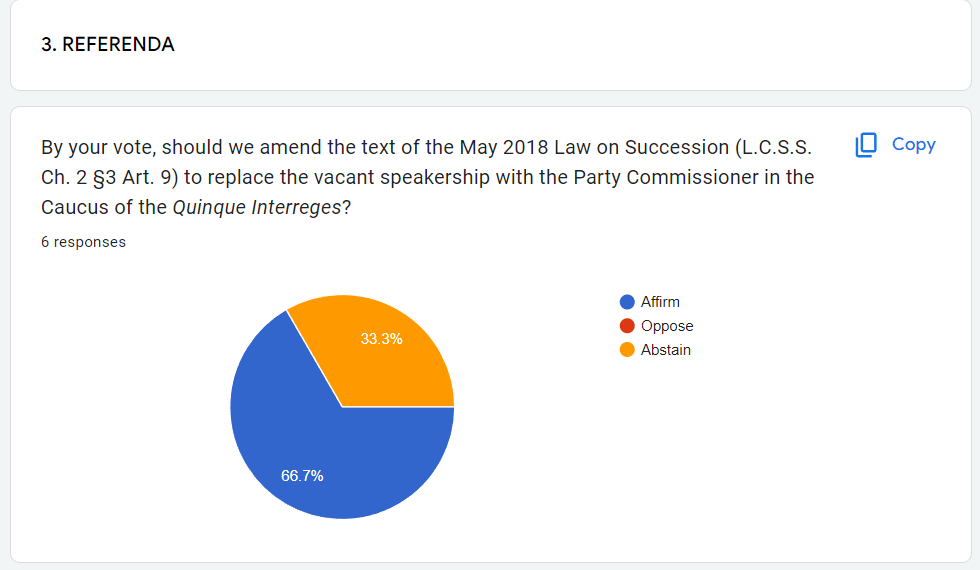Click the 66.7% pie label

tap(302, 476)
